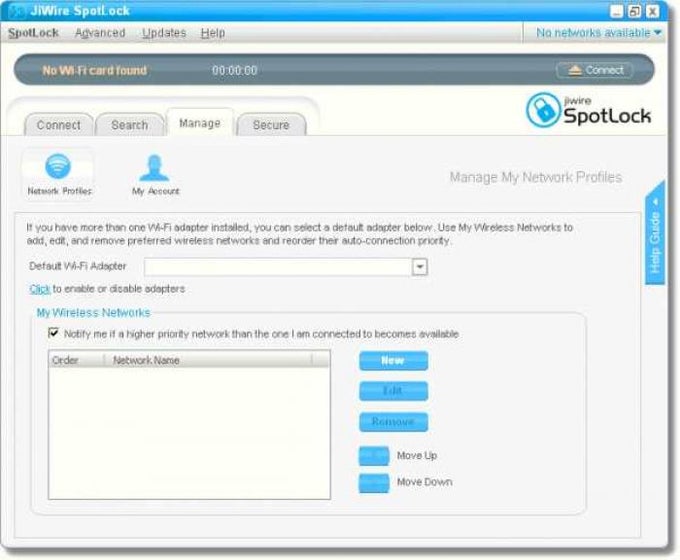Click the New network button
680x560 pixels.
(x=393, y=360)
